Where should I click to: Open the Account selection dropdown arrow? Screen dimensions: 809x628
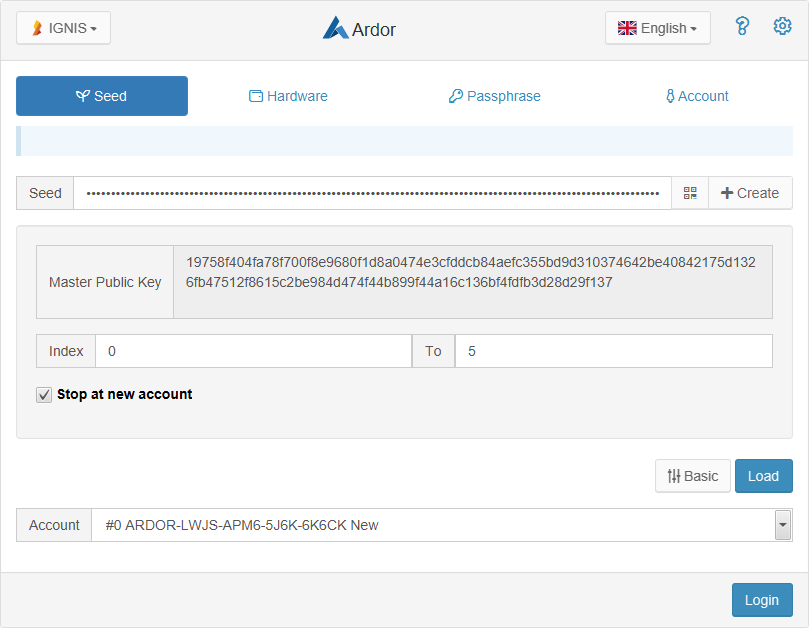pyautogui.click(x=783, y=525)
